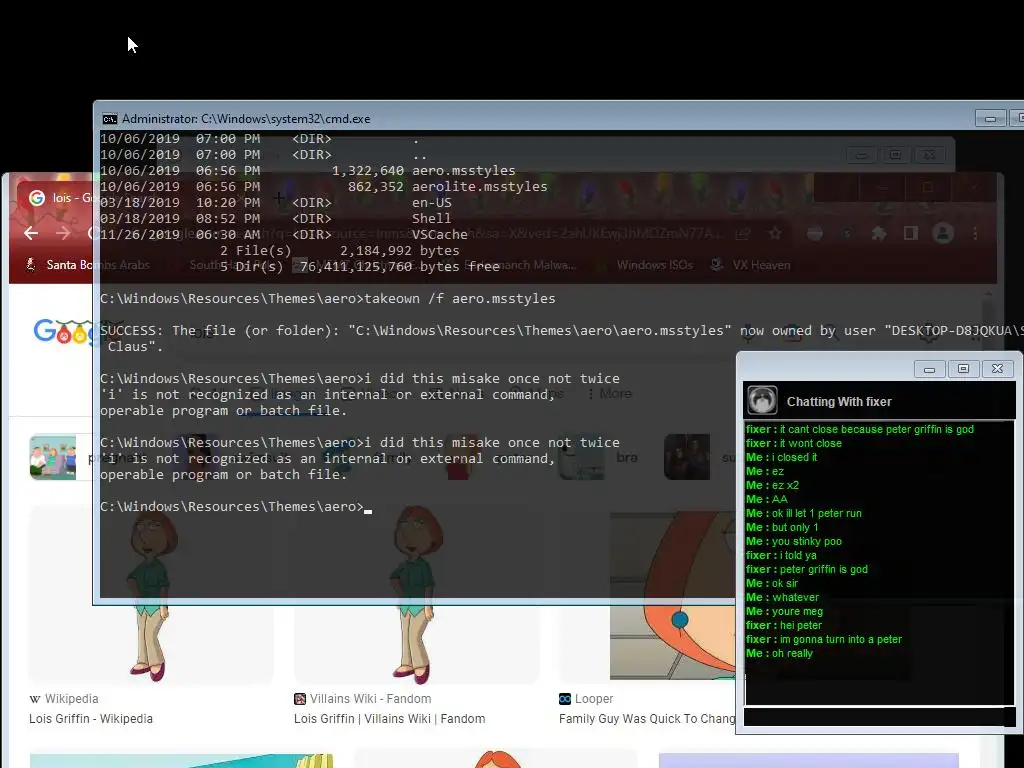Viewport: 1024px width, 768px height.
Task: Click the Administrator cmd.exe title text
Action: coord(246,119)
